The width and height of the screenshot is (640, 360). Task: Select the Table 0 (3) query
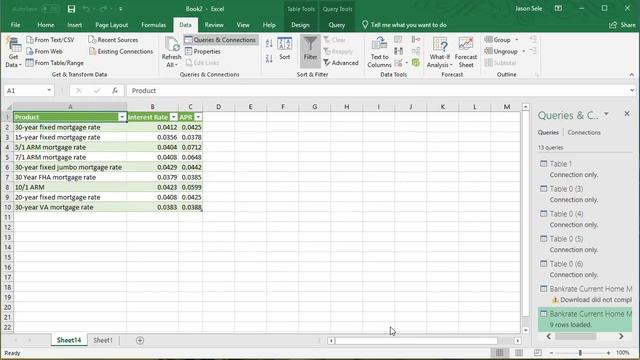coord(585,194)
